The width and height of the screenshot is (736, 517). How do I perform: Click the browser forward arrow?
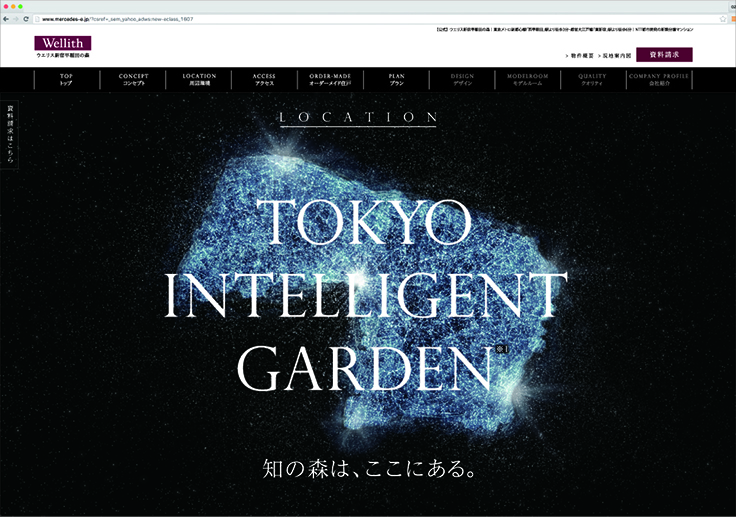click(16, 19)
